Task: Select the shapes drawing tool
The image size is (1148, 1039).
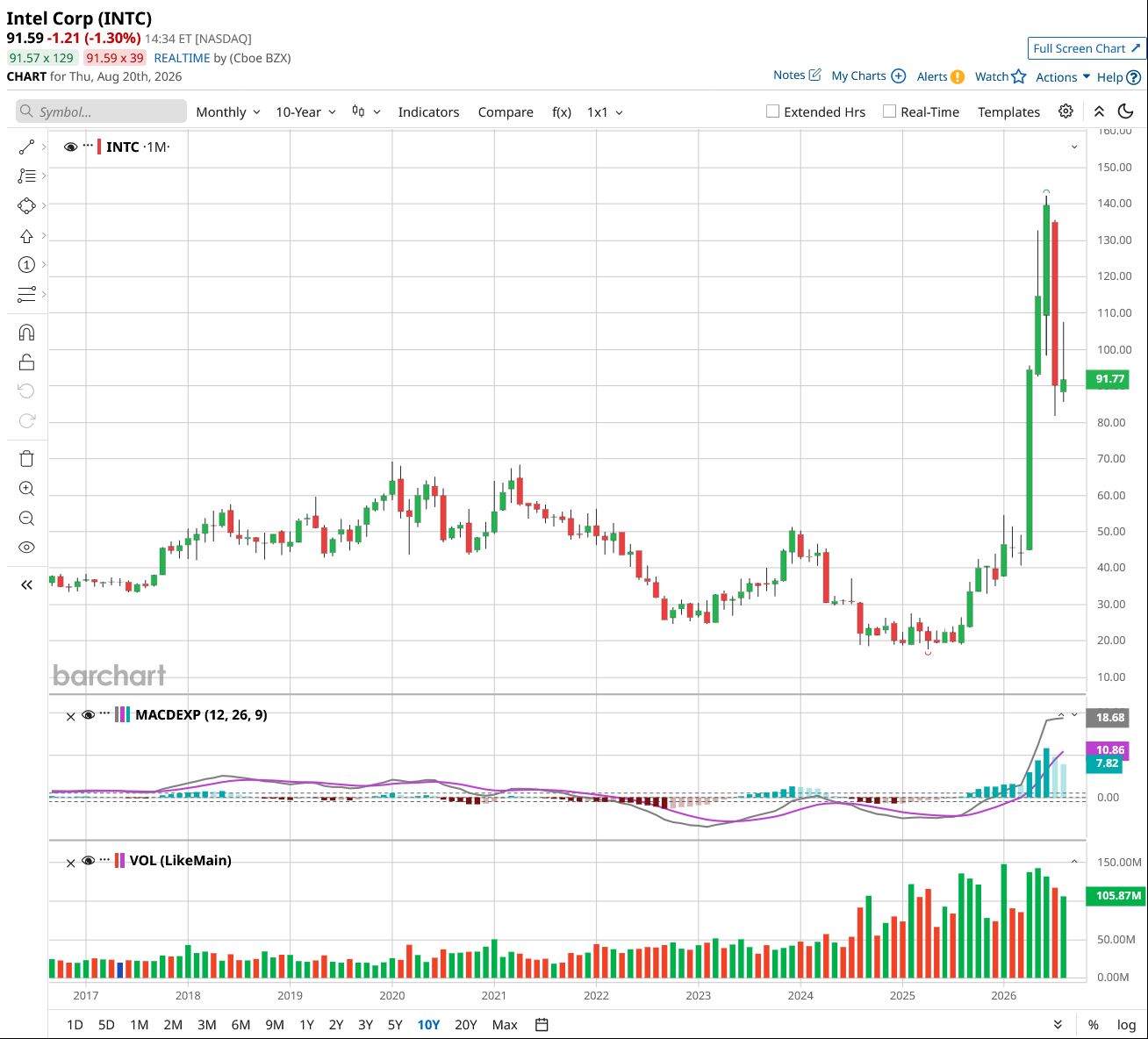Action: click(x=26, y=205)
